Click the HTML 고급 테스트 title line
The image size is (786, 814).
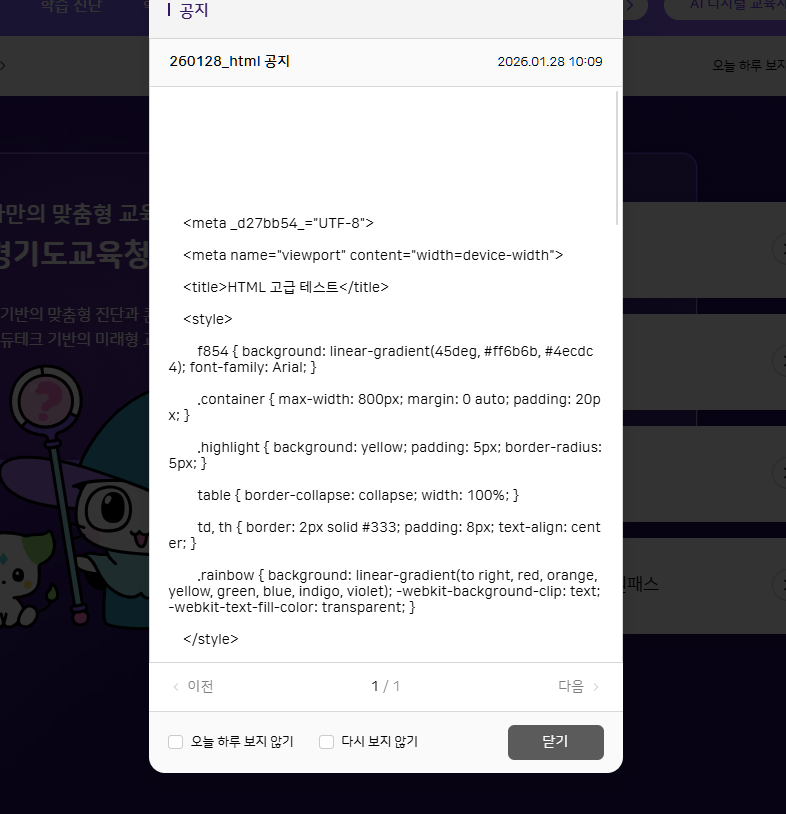coord(286,287)
